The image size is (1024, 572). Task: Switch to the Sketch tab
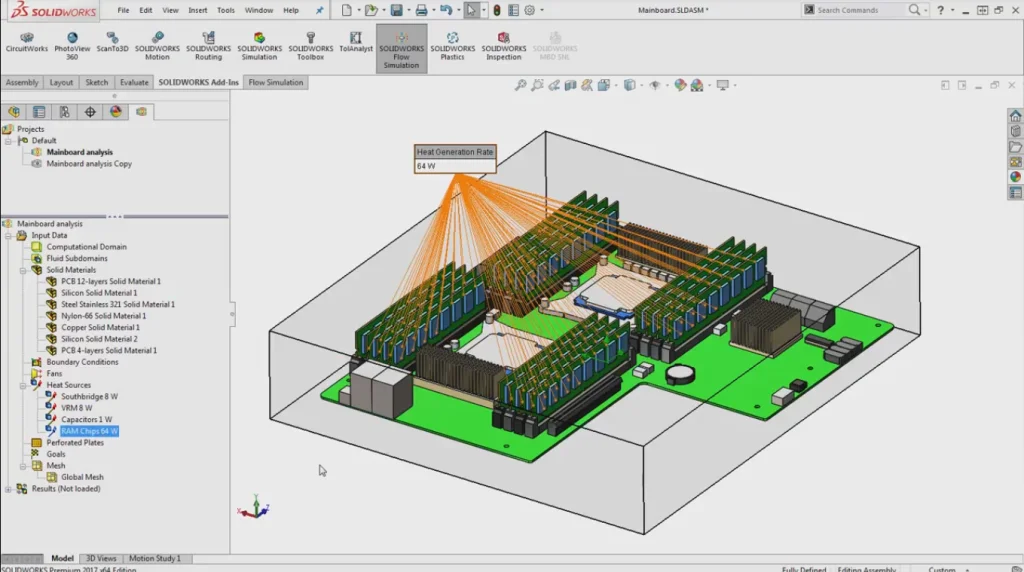[x=97, y=82]
